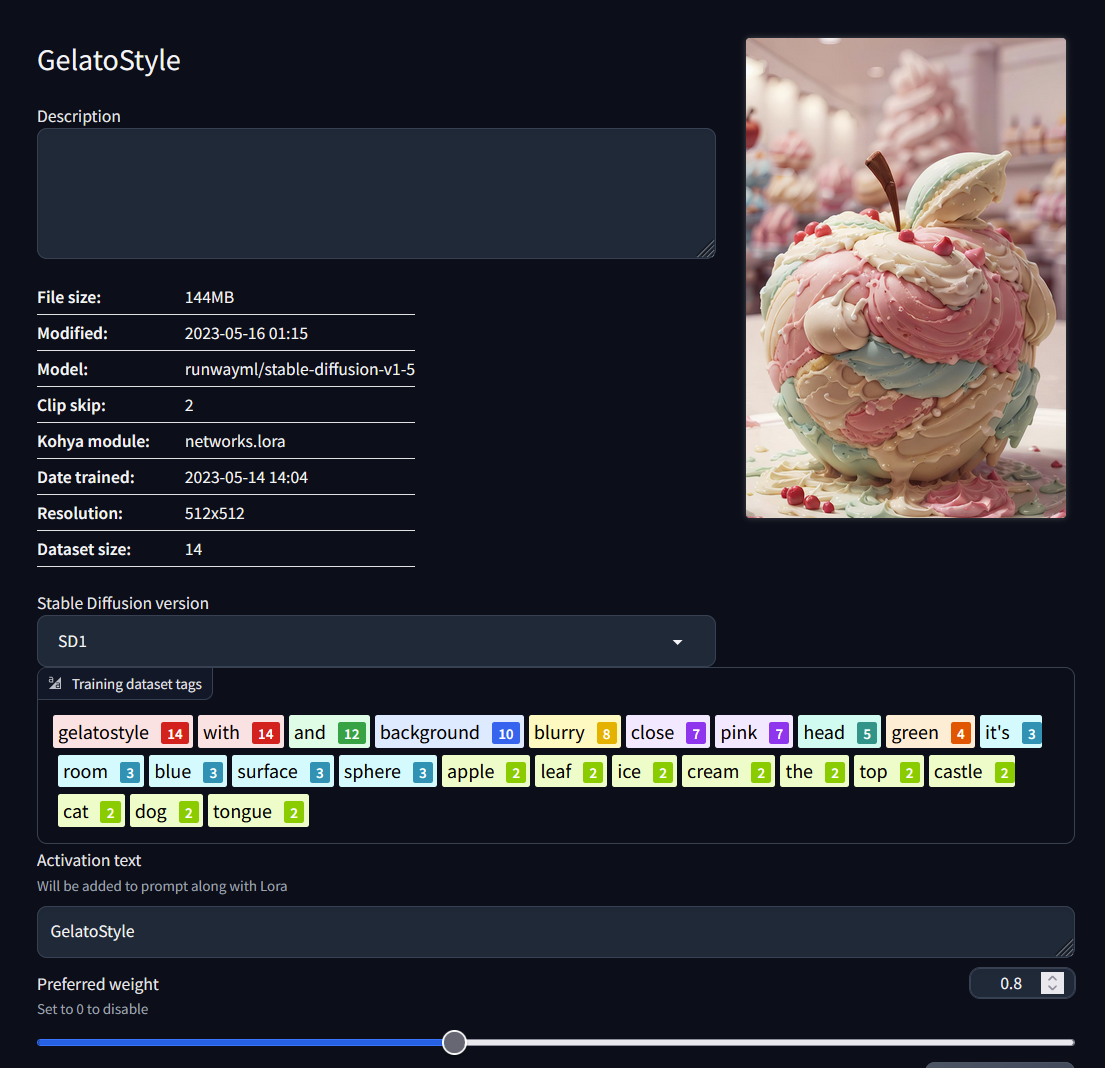Click the preferred weight slider handle

click(454, 1042)
